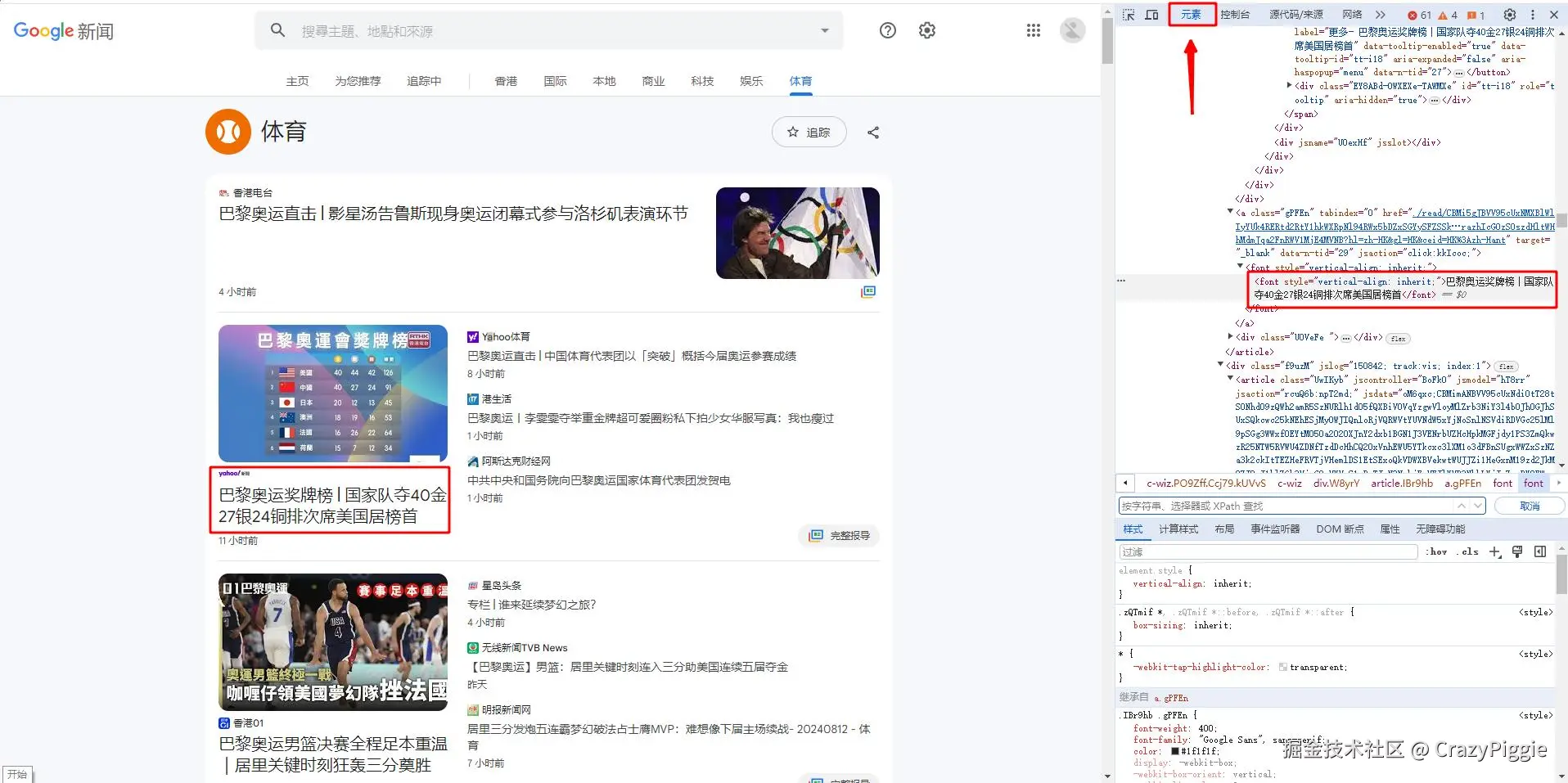
Task: Open full coverage icon under Tom Cruise story
Action: click(x=868, y=291)
